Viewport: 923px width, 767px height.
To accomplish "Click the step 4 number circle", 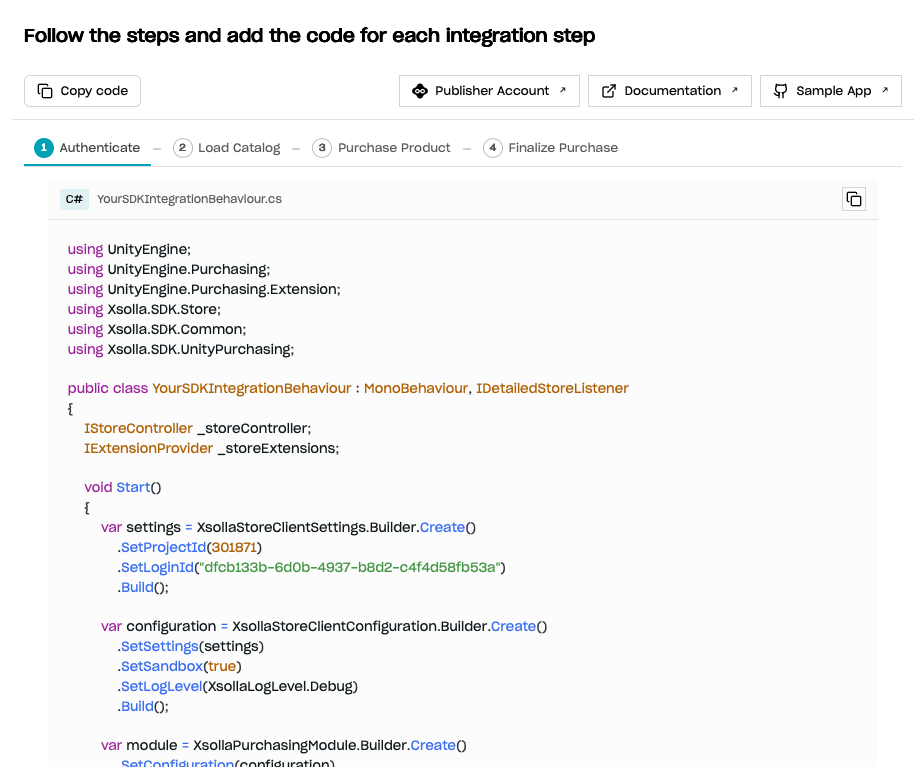I will click(x=493, y=148).
